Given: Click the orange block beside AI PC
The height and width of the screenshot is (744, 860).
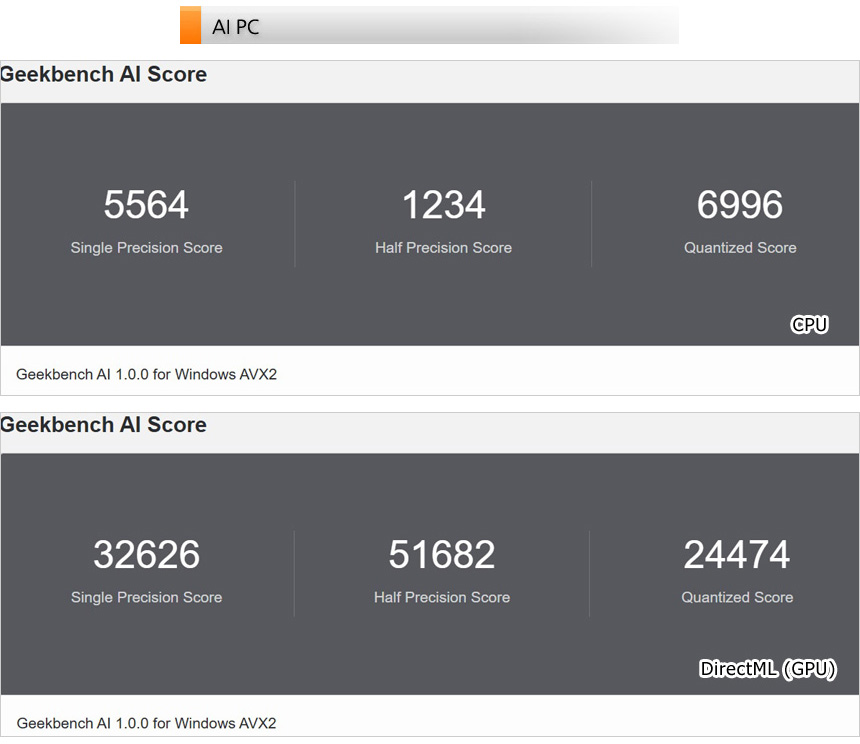Looking at the screenshot, I should point(190,26).
